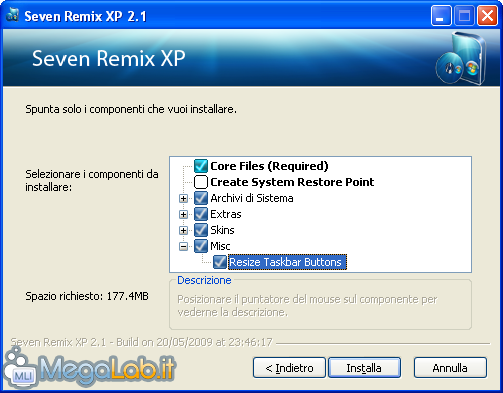Select the Misc item label

[220, 246]
